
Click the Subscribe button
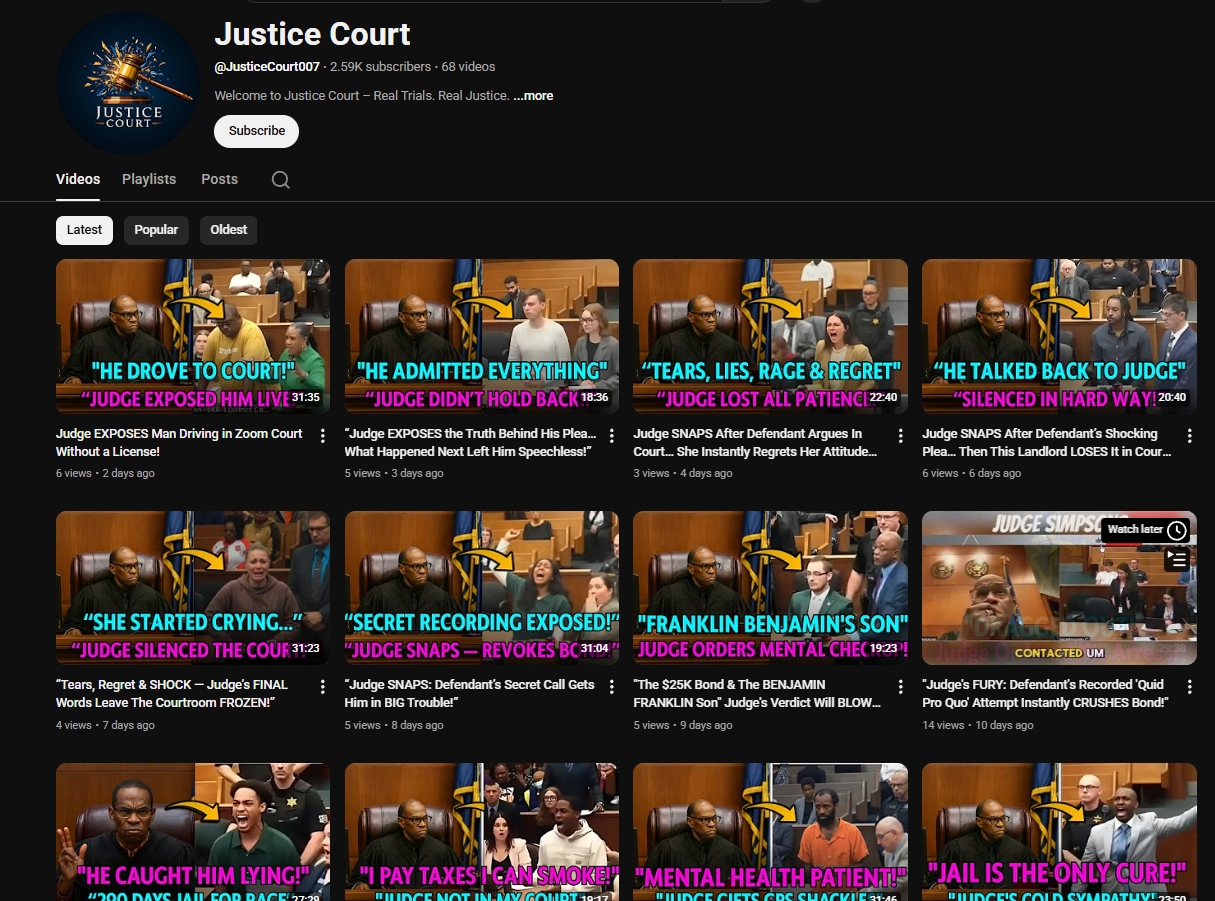pos(256,131)
